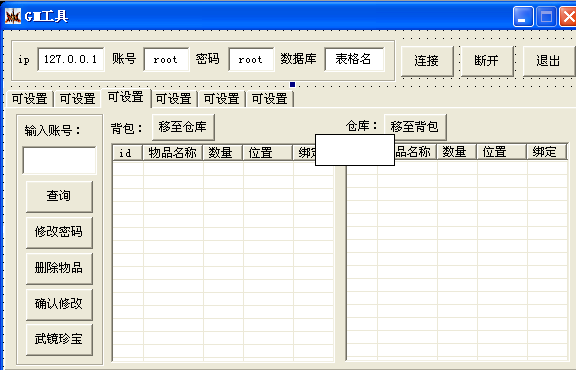Viewport: 576px width, 370px height.
Task: Click the 查询 button
Action: click(x=59, y=196)
